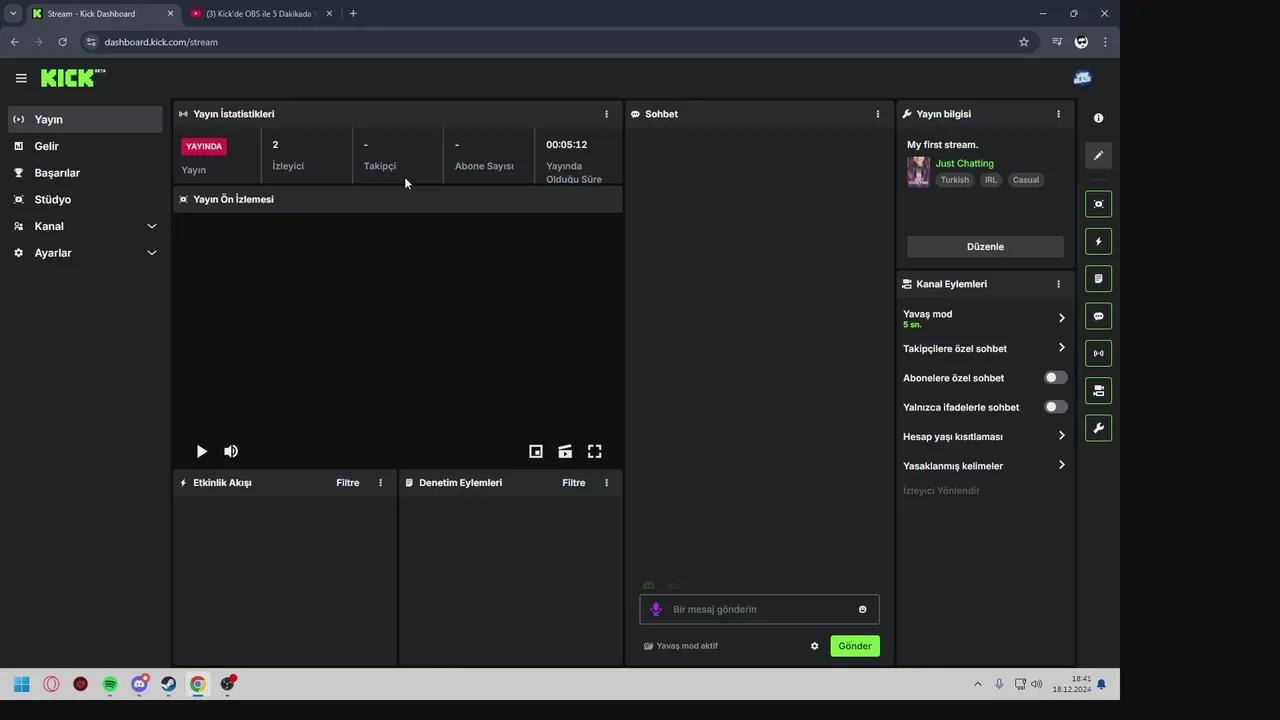Open chat settings gear icon
The height and width of the screenshot is (720, 1280).
pyautogui.click(x=814, y=646)
